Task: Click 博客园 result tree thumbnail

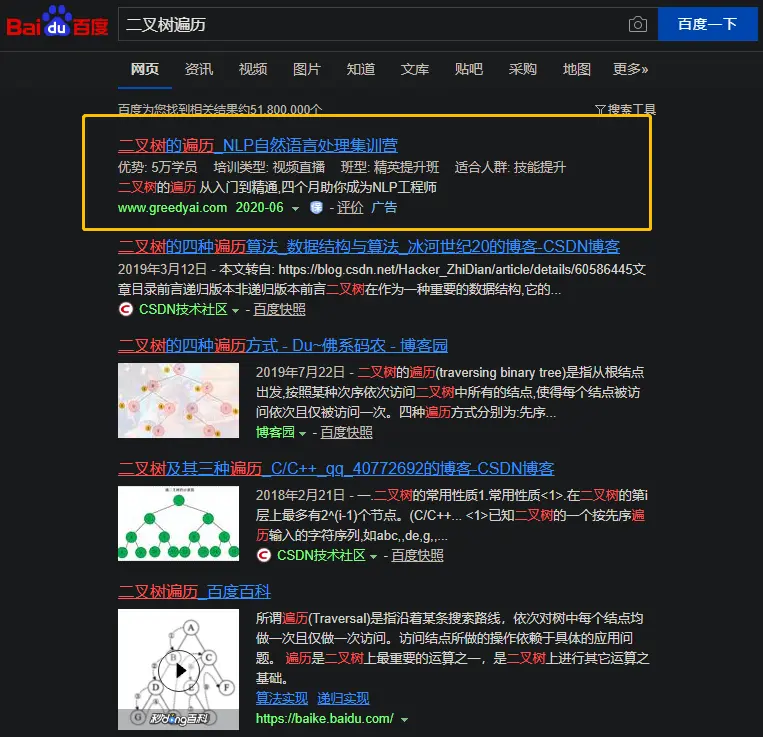Action: 178,400
